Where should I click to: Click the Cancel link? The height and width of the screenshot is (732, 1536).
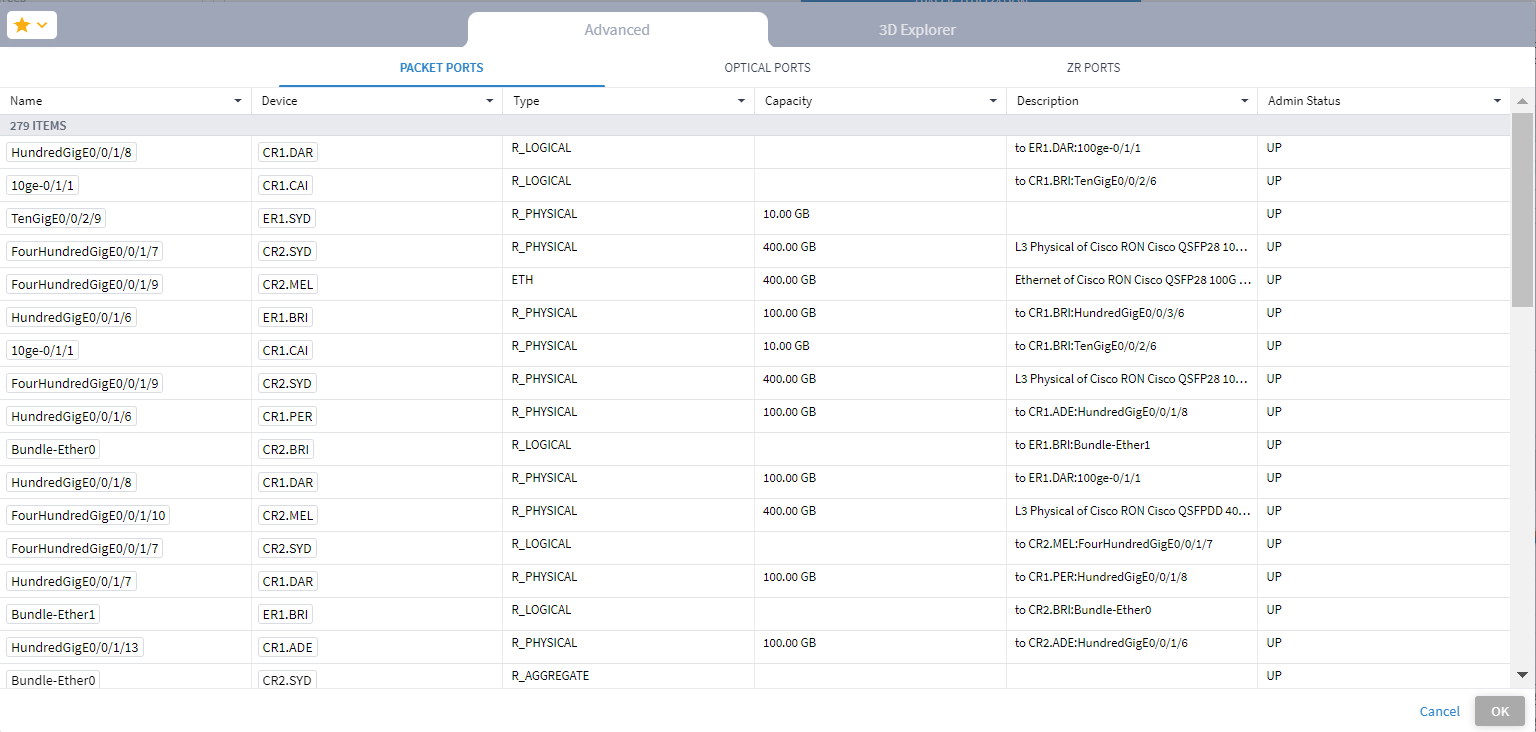pyautogui.click(x=1440, y=711)
